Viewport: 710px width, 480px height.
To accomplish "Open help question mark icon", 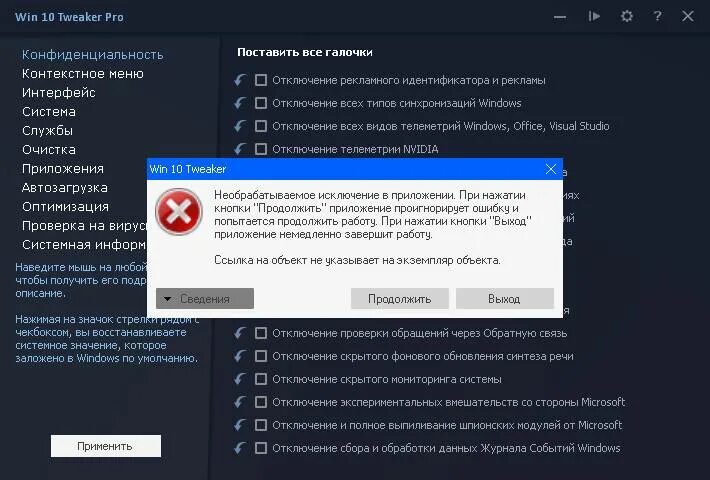I will [x=657, y=17].
